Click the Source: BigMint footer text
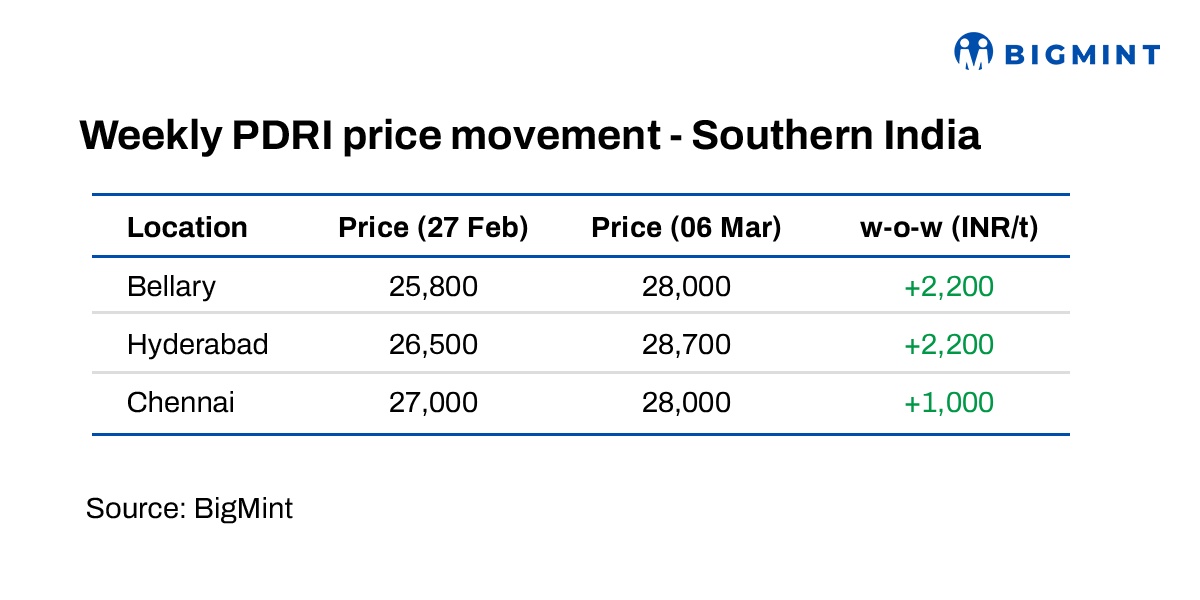 (189, 508)
